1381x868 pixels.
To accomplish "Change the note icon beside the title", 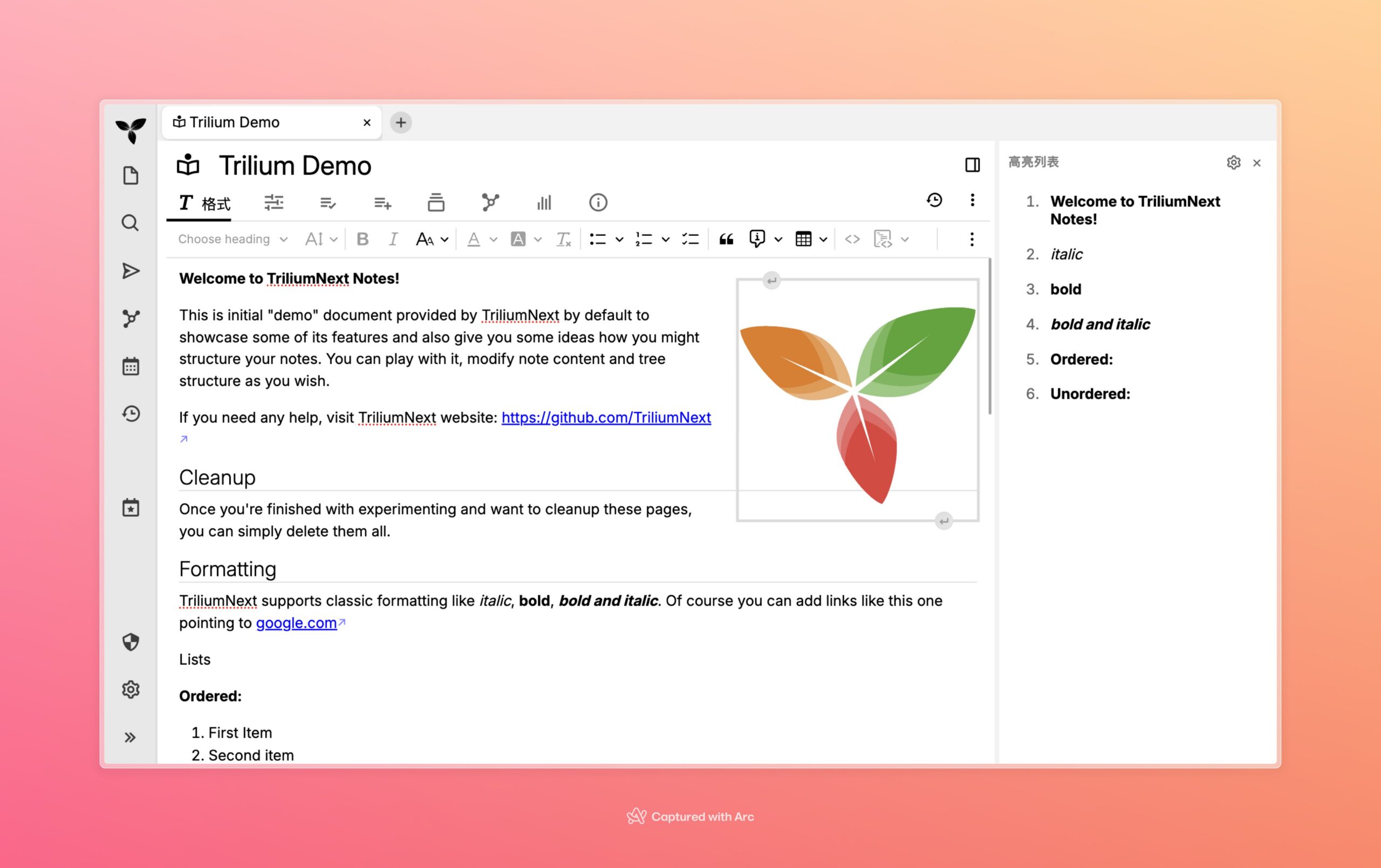I will pos(188,165).
